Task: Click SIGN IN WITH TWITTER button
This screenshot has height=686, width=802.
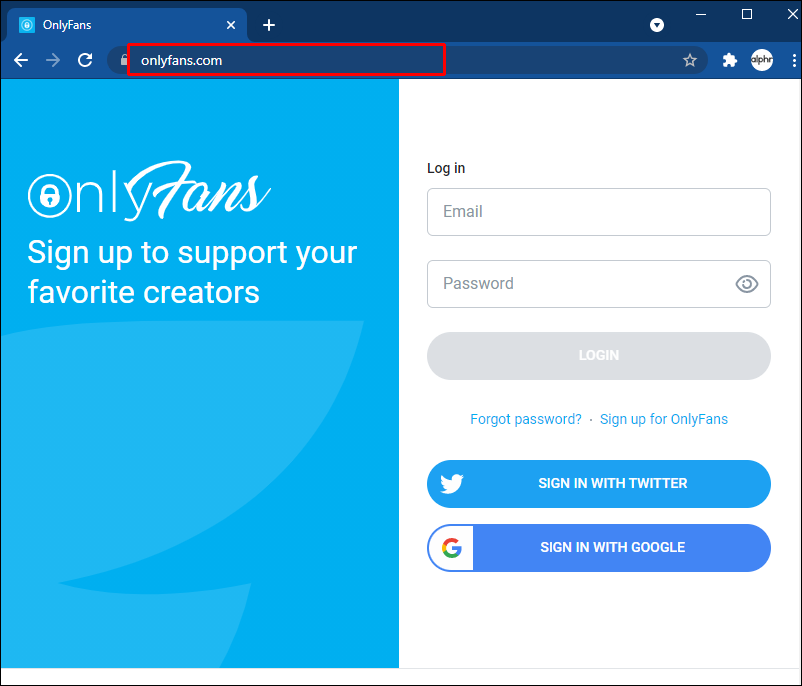Action: (598, 484)
